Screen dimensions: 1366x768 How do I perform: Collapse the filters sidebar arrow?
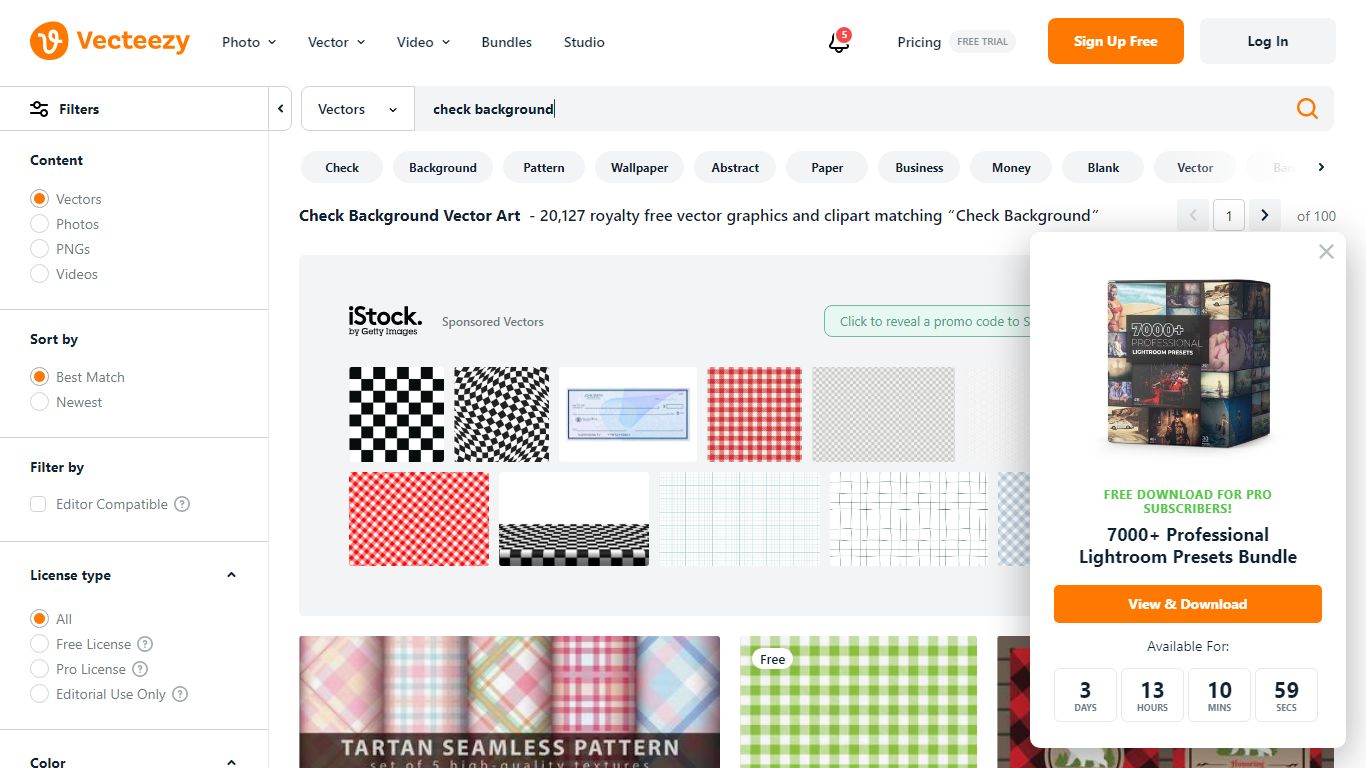click(x=281, y=109)
